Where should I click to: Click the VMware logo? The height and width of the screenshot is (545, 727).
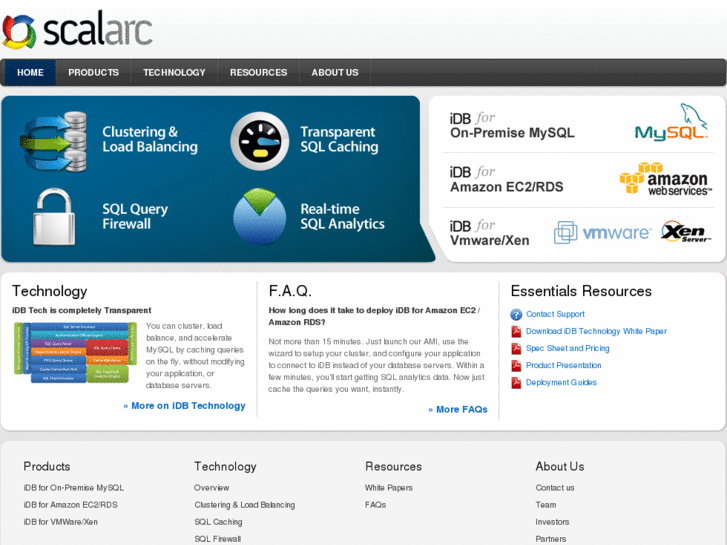pos(603,232)
